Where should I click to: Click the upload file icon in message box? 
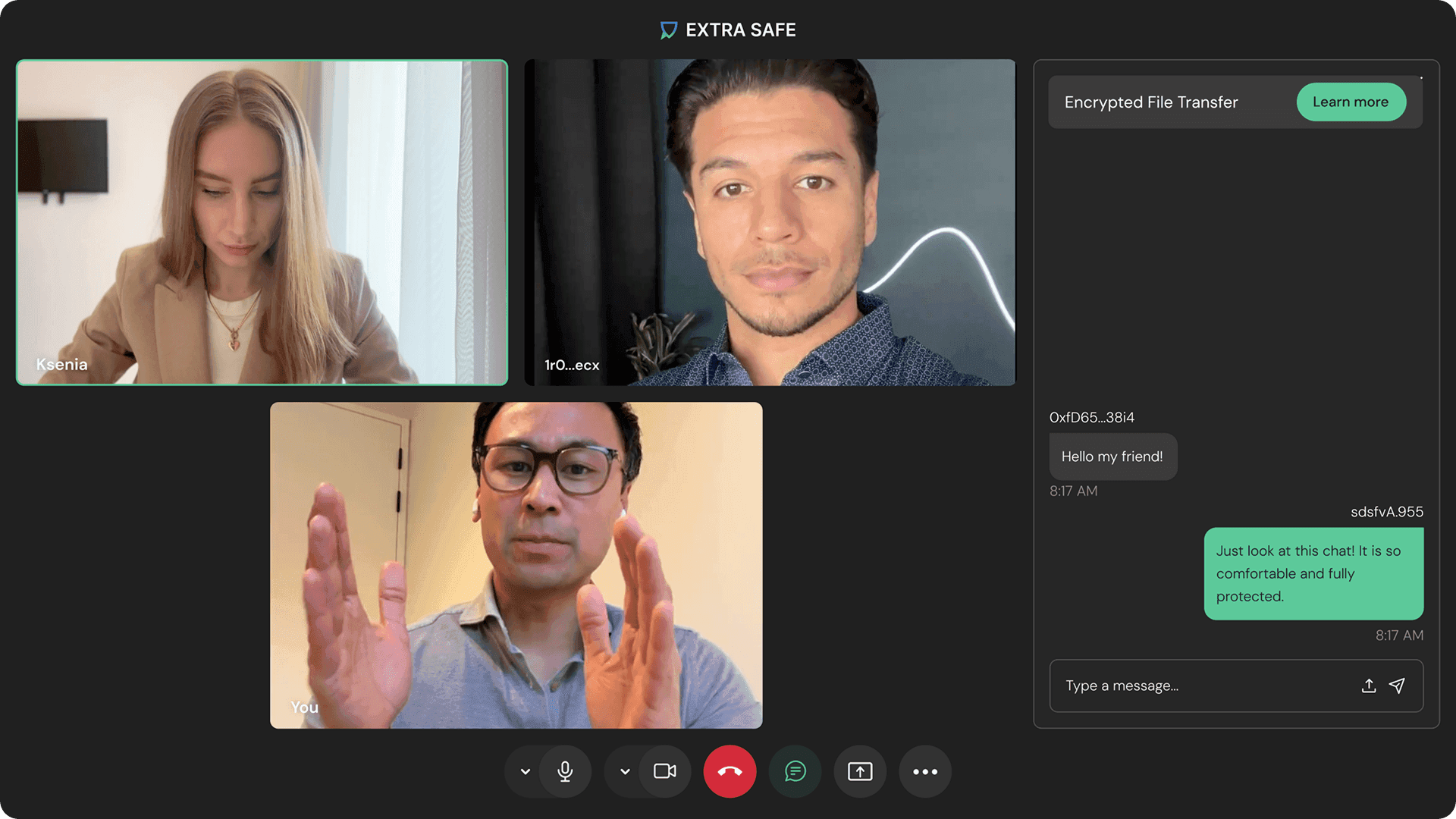coord(1369,686)
